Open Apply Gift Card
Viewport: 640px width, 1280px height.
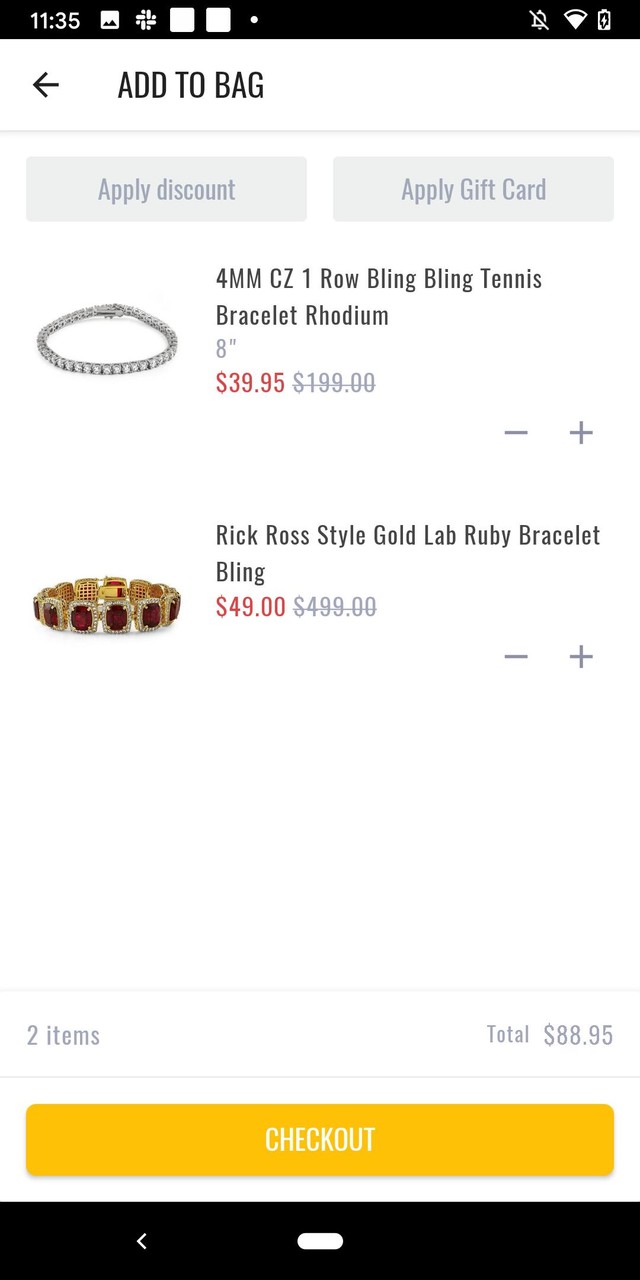473,189
